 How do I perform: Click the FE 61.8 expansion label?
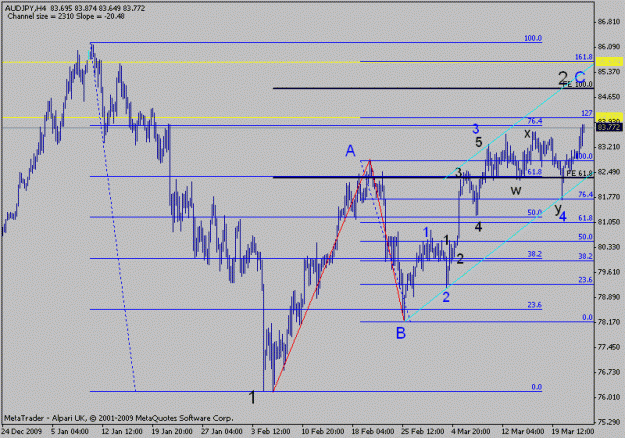point(580,173)
